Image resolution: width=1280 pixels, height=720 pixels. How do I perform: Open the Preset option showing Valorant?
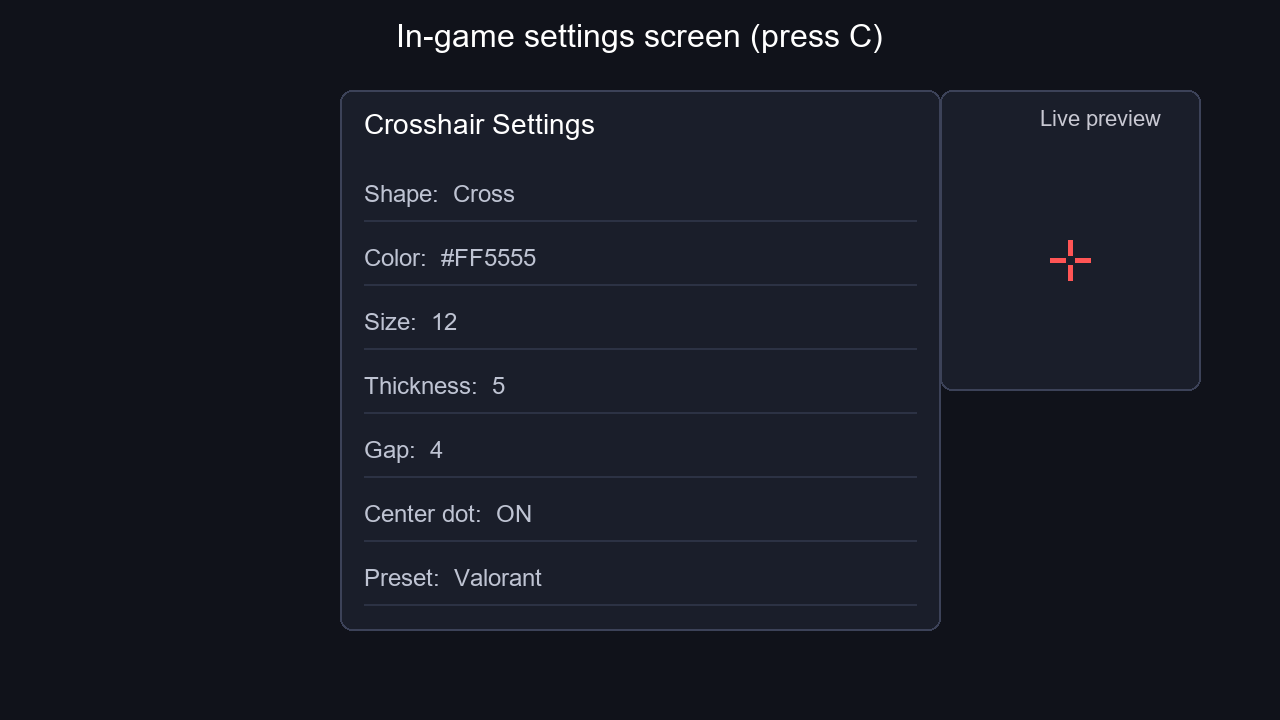tap(498, 578)
